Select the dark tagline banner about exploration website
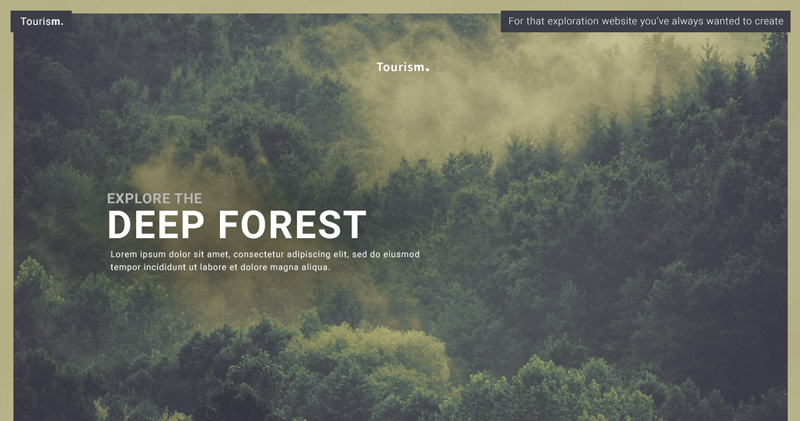 [x=645, y=21]
